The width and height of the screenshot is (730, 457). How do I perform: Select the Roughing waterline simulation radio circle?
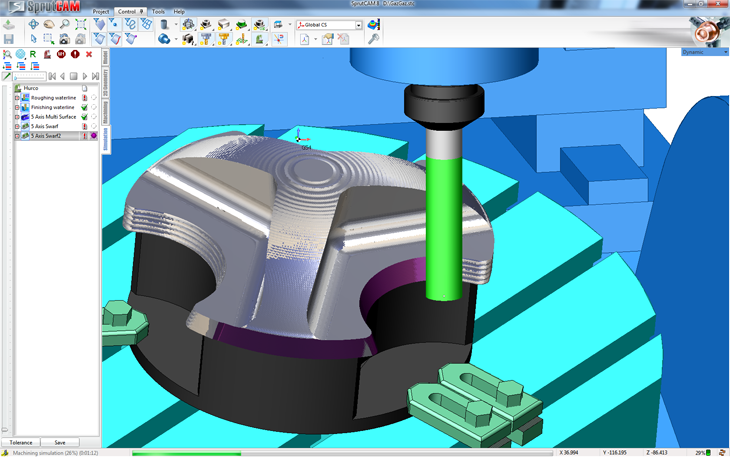94,98
